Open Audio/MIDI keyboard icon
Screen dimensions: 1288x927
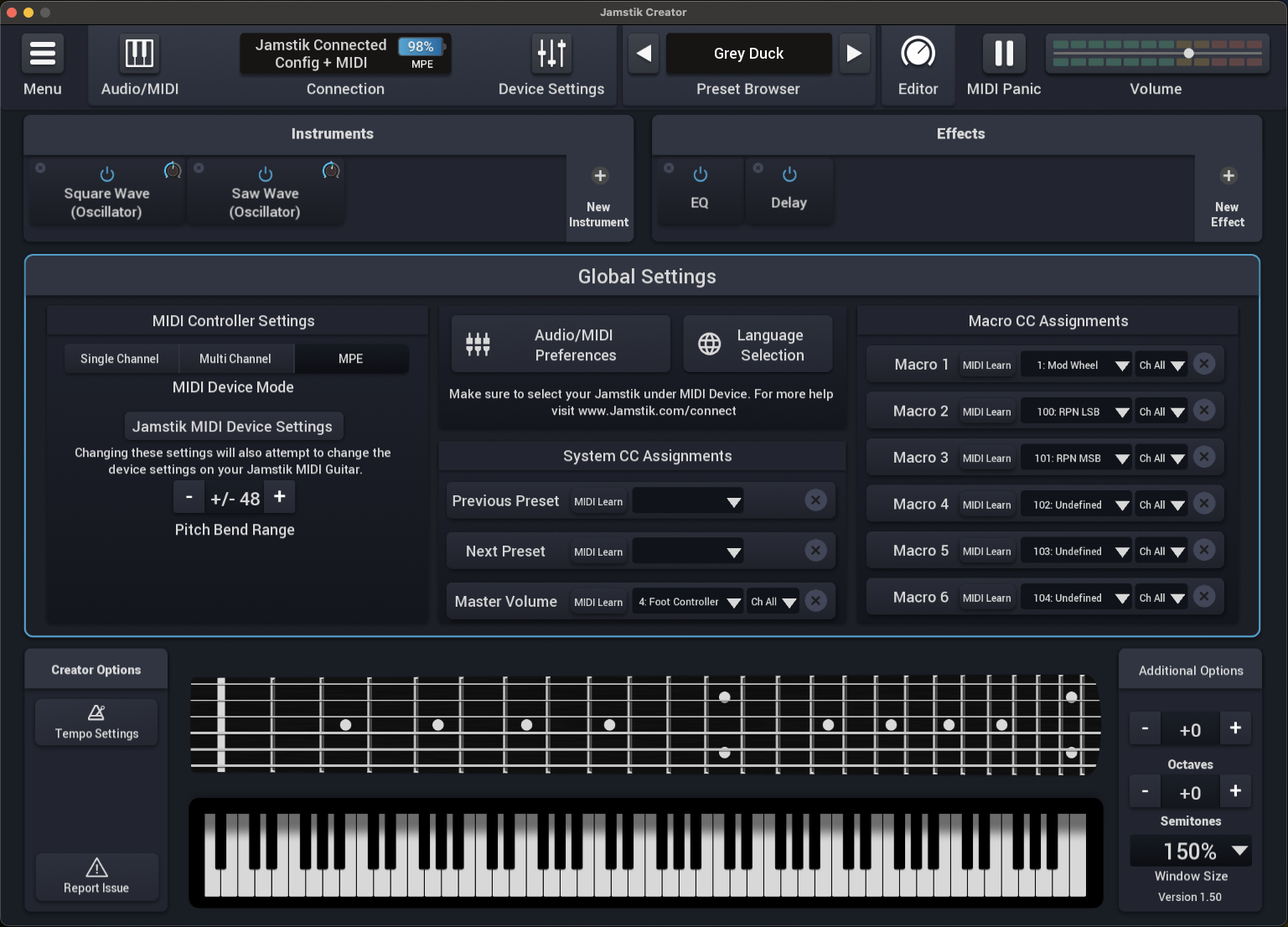tap(139, 54)
